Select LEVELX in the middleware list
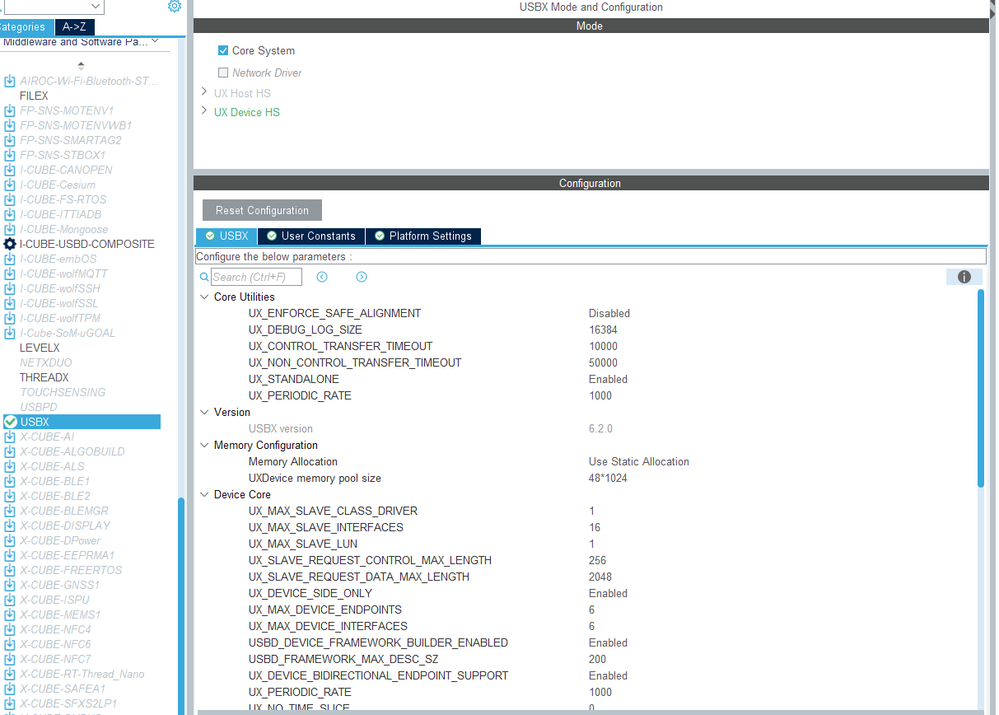The width and height of the screenshot is (999, 715). [x=40, y=348]
